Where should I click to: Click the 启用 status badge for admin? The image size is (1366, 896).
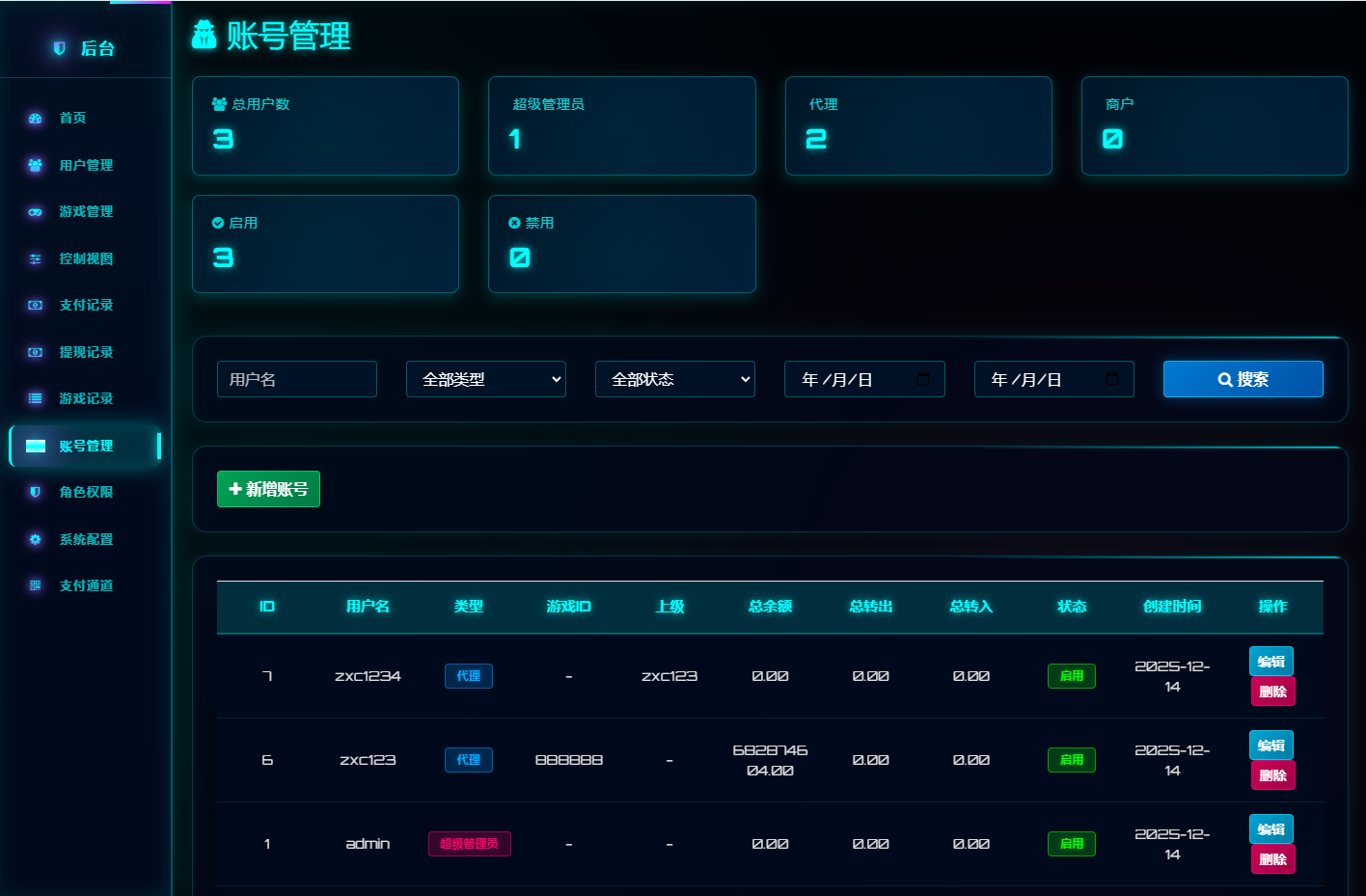(x=1072, y=844)
